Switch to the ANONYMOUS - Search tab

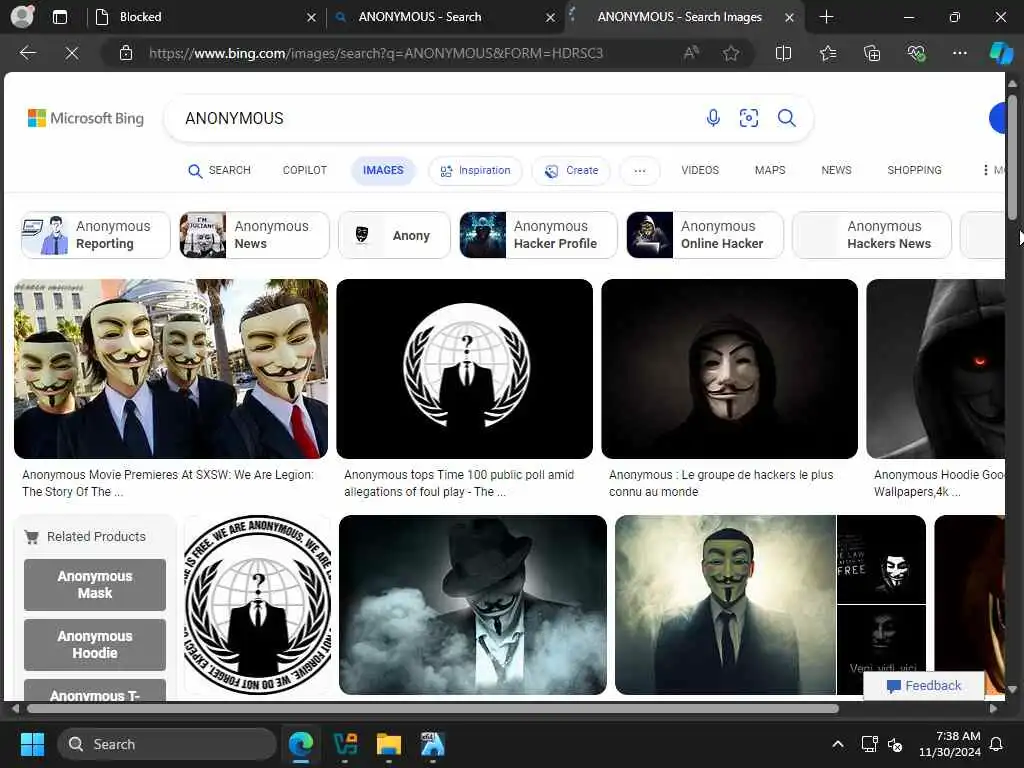coord(444,17)
